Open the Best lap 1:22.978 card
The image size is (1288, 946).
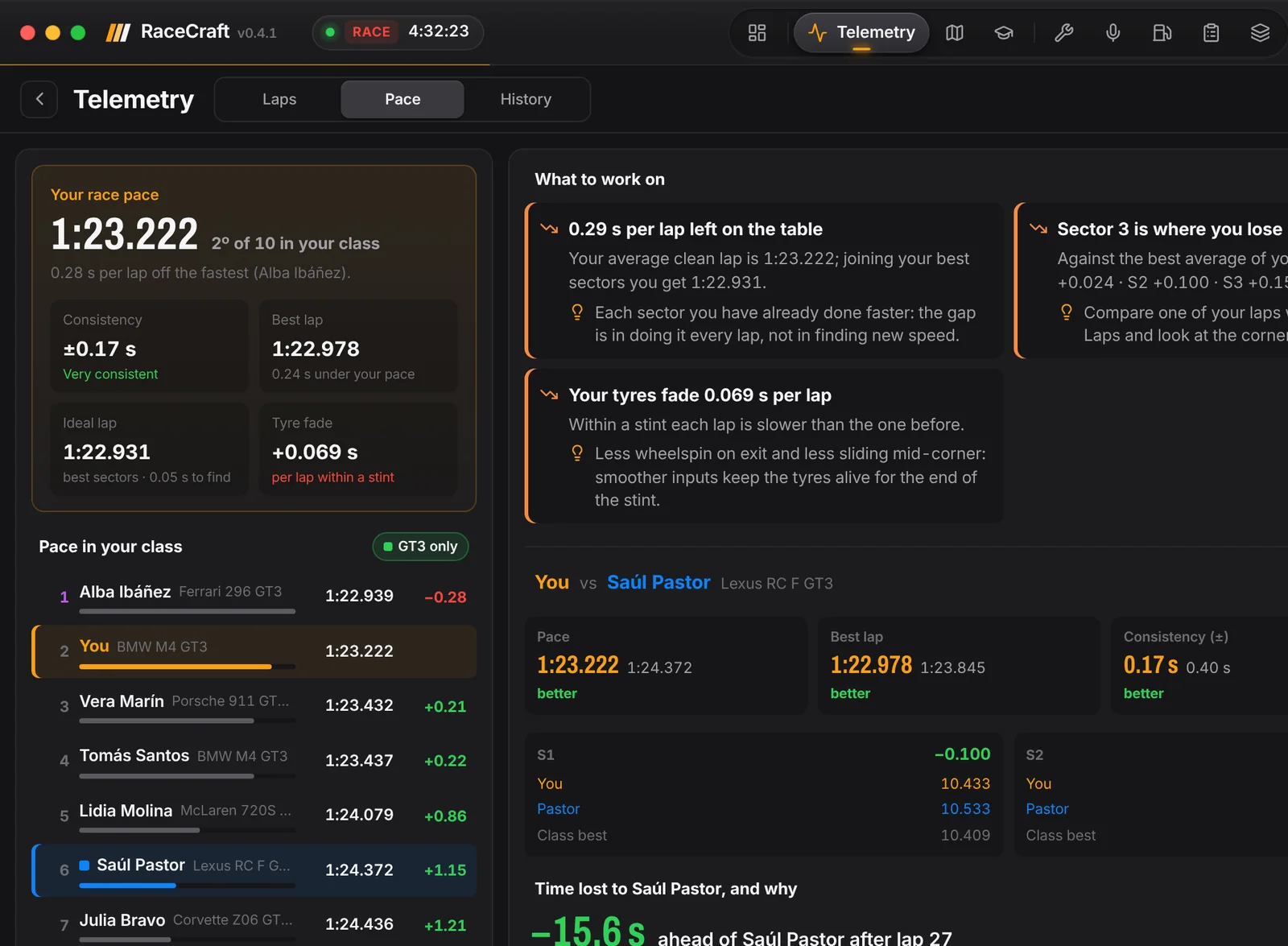coord(358,346)
